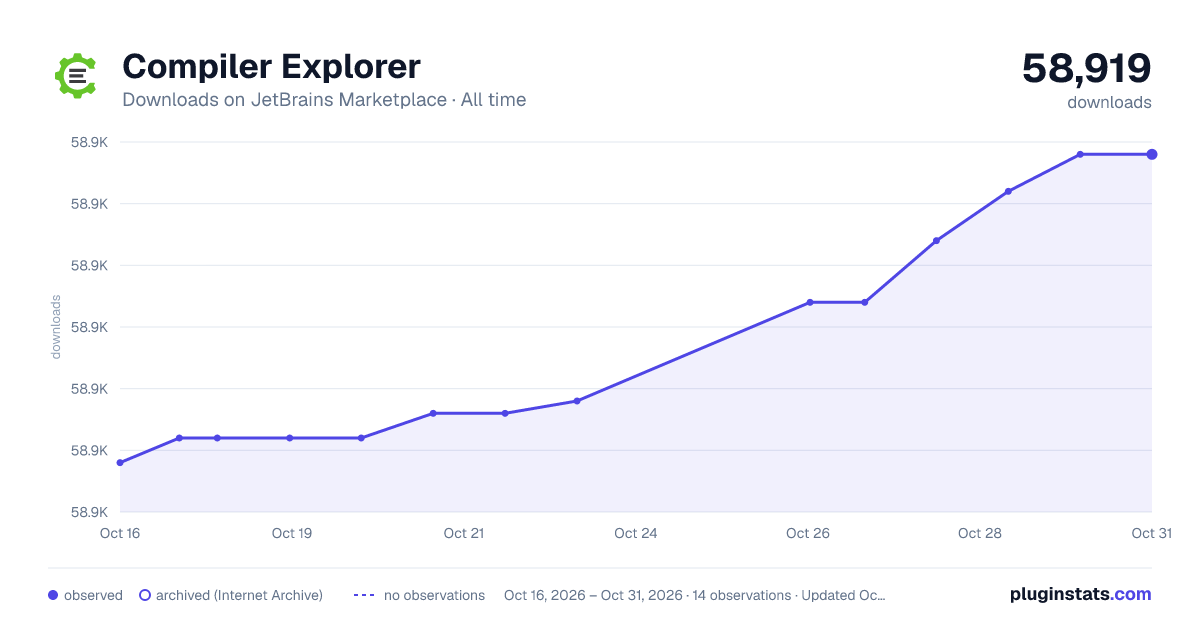Click the 'archived (Internet Archive)' legend label

point(239,595)
